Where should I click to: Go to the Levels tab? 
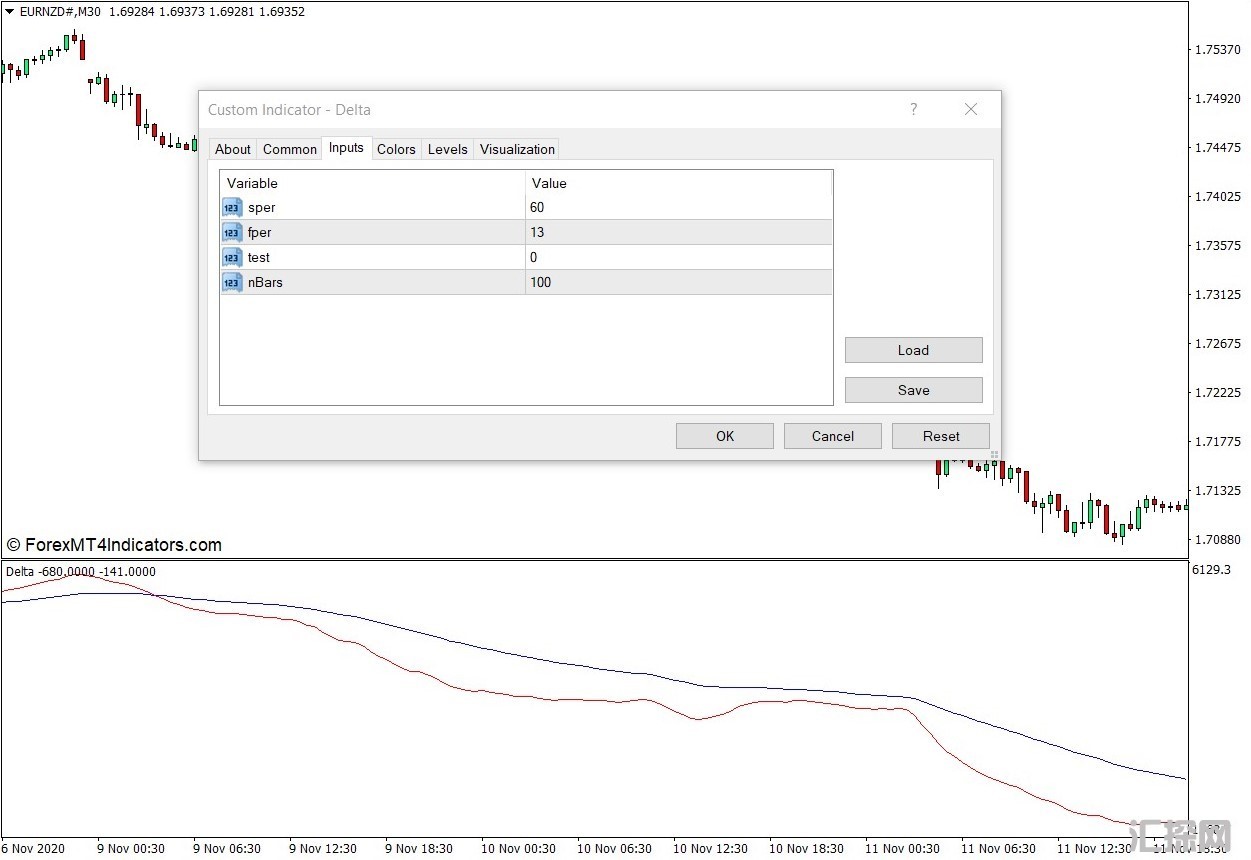447,149
